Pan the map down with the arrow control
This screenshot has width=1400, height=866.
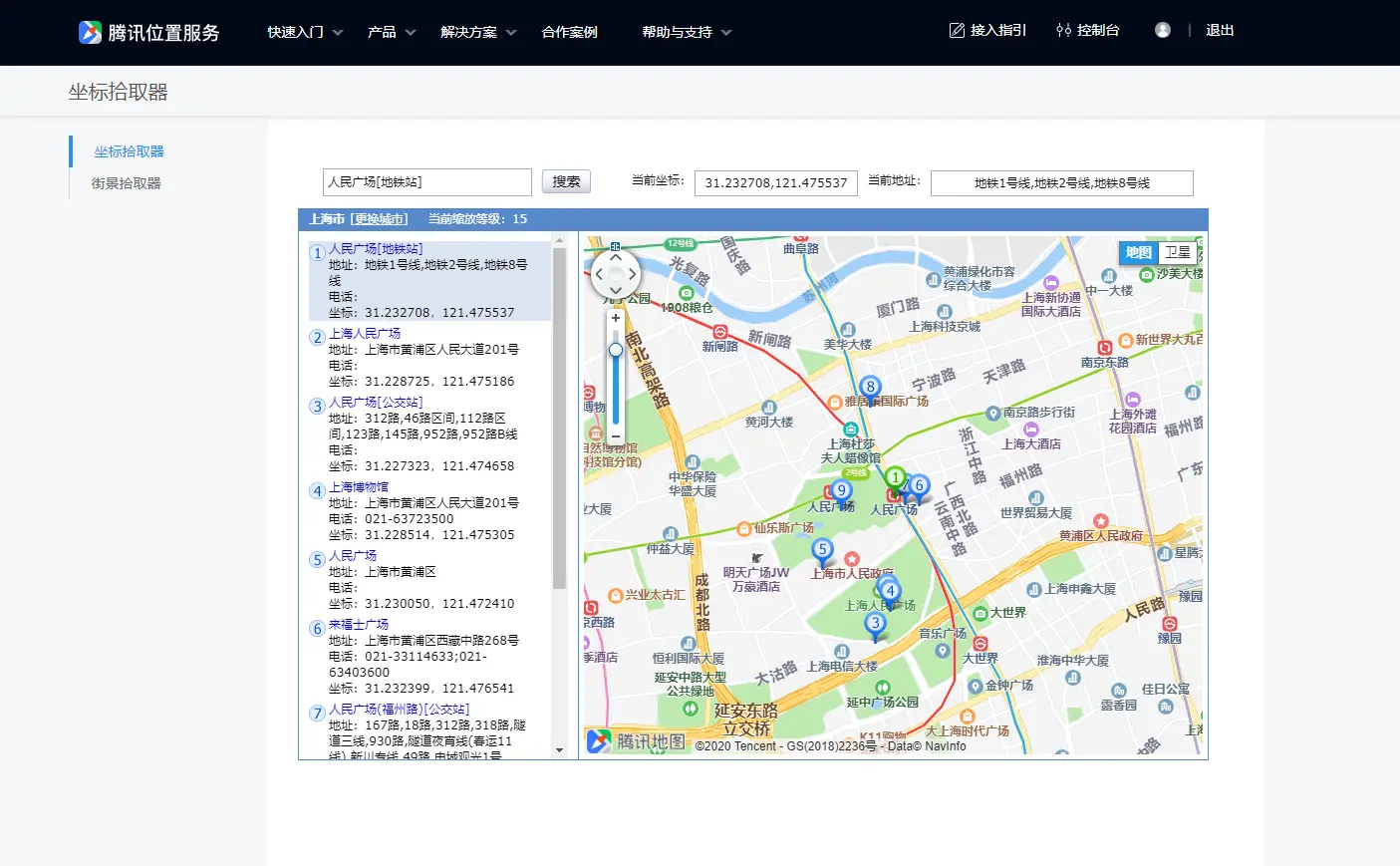click(x=616, y=290)
